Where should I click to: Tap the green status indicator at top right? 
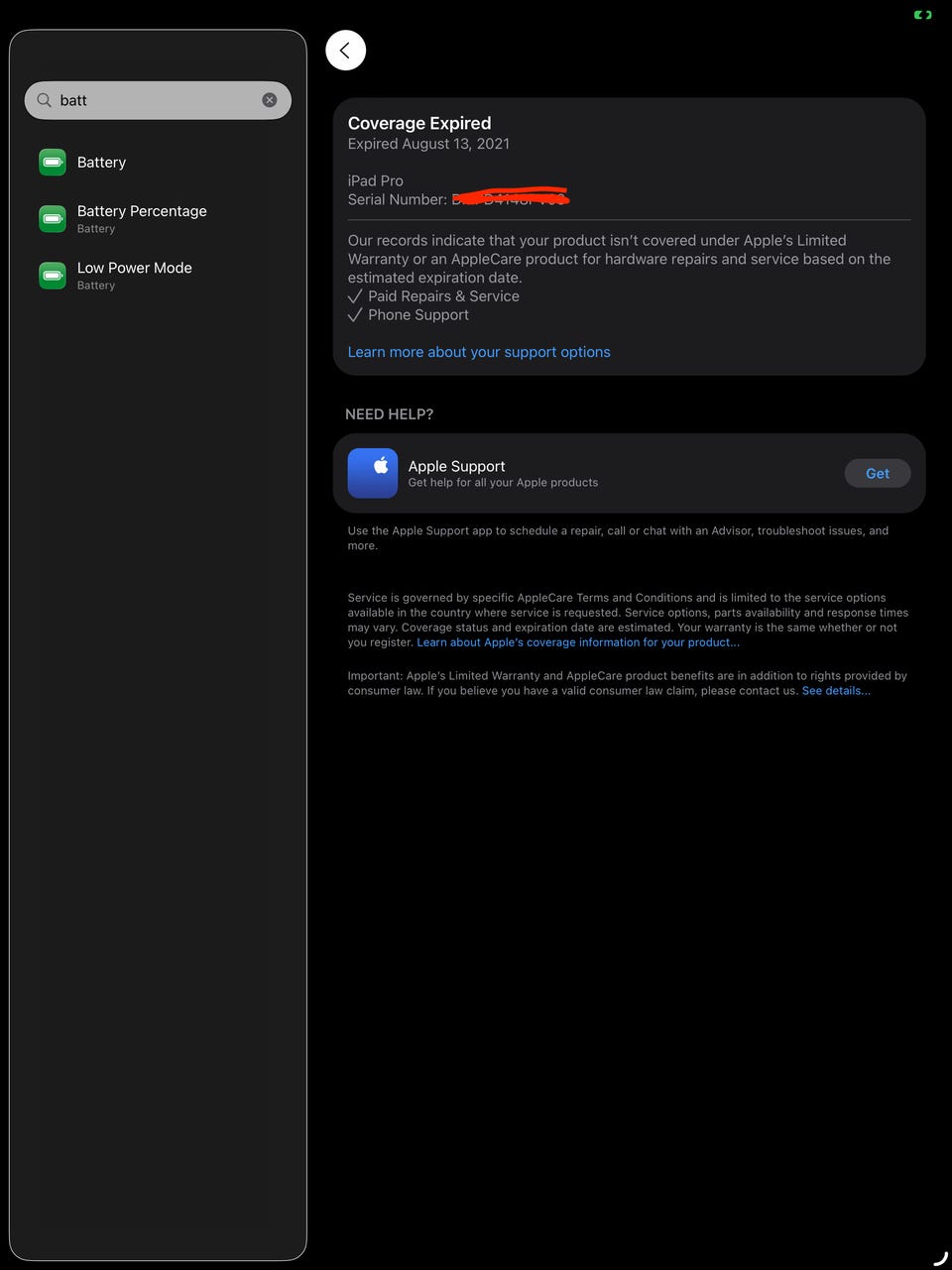pos(922,15)
